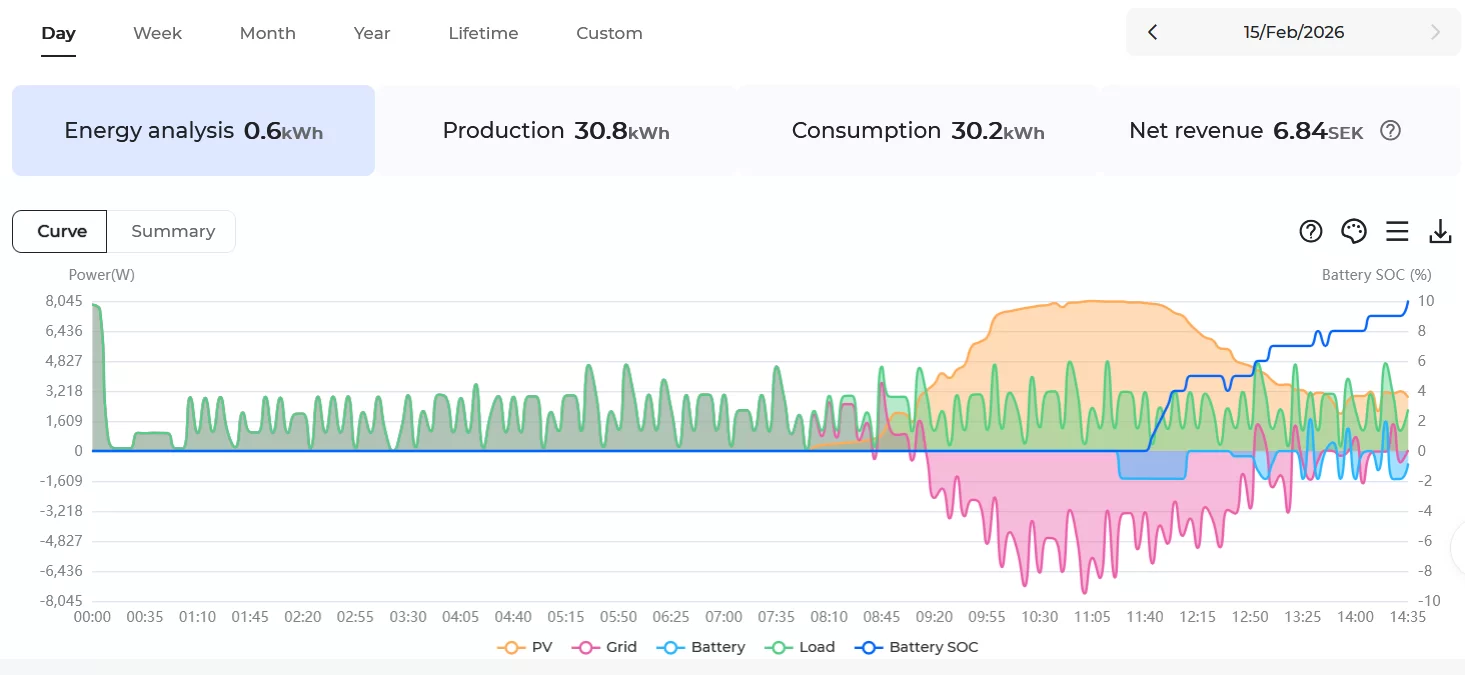Select the Lifetime time range tab
Screen dimensions: 1465x675
coord(483,33)
